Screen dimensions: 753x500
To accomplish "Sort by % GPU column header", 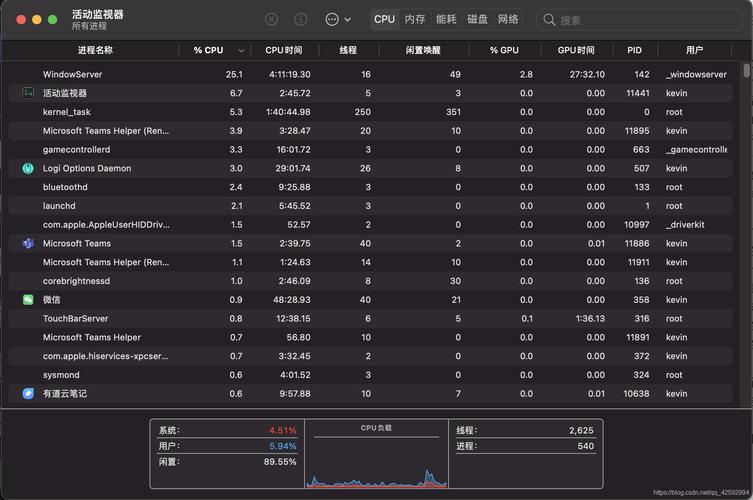I will pos(504,50).
